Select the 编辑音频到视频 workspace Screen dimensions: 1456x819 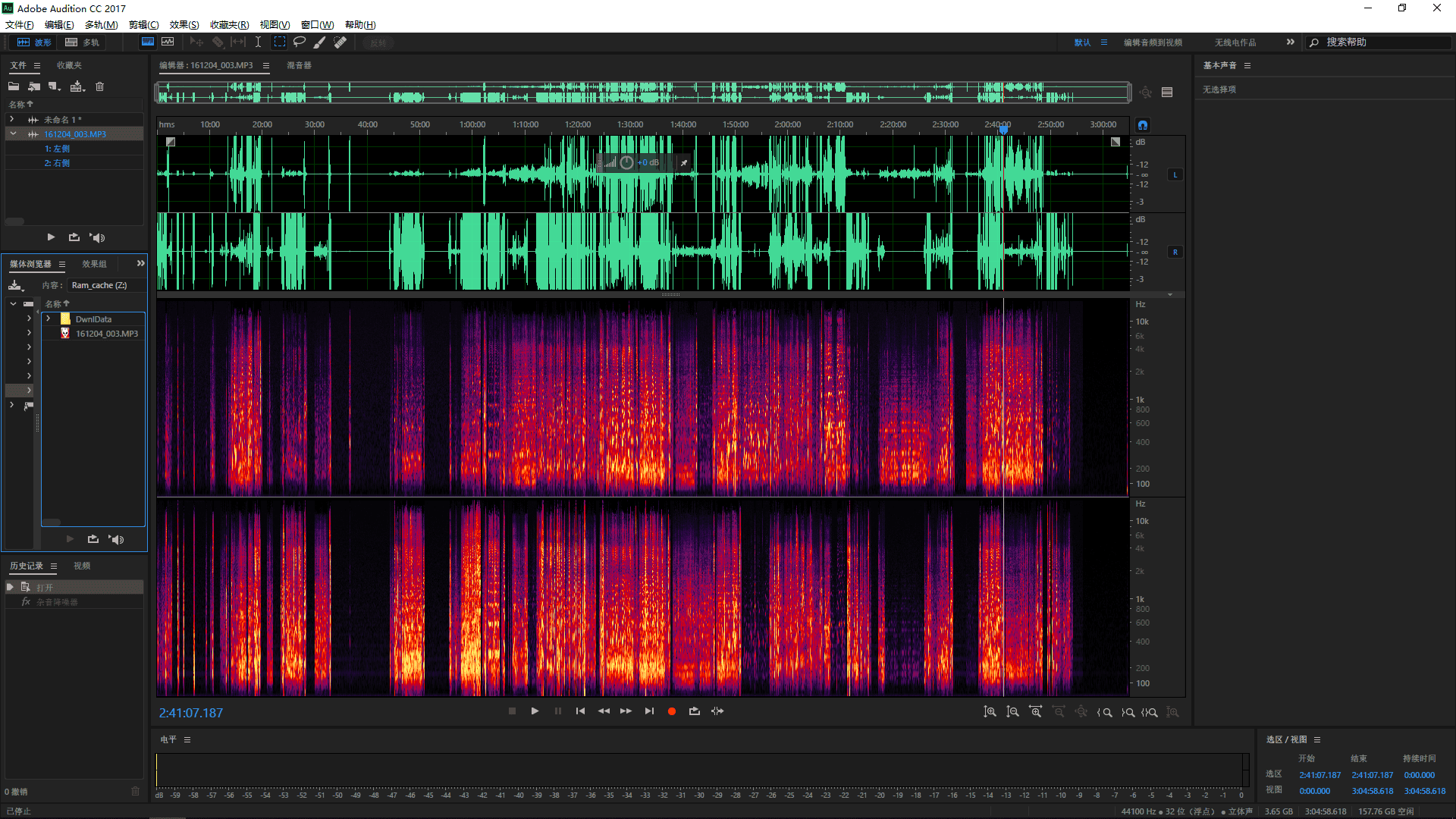[1153, 42]
